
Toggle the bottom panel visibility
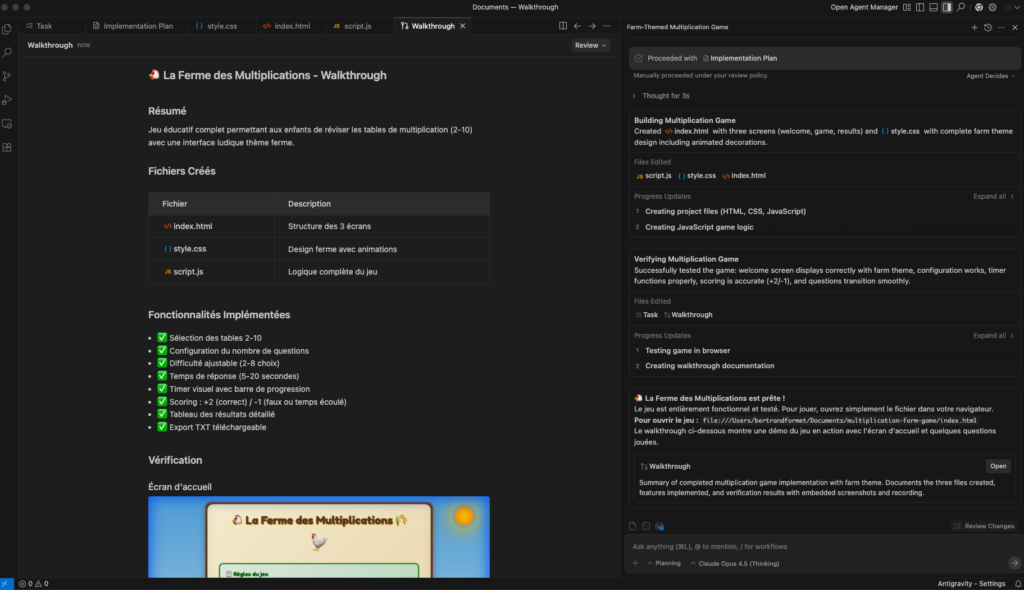click(932, 7)
